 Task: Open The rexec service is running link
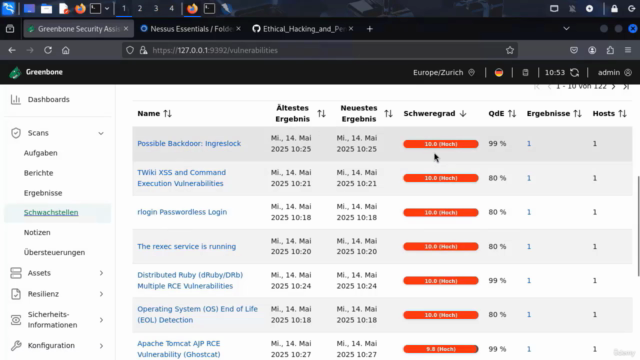click(x=187, y=247)
